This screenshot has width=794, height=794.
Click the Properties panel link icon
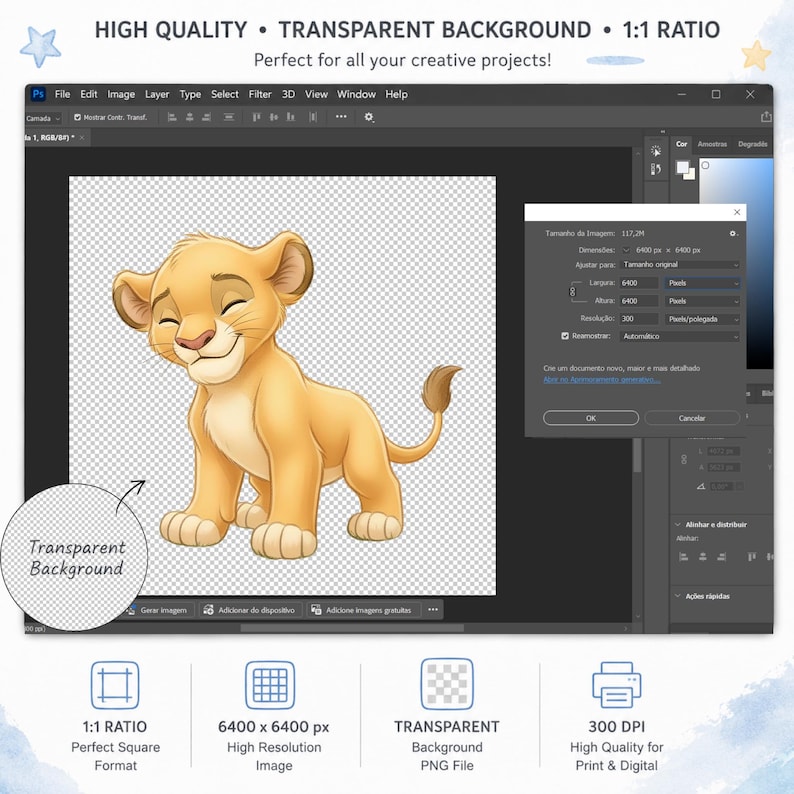click(684, 459)
